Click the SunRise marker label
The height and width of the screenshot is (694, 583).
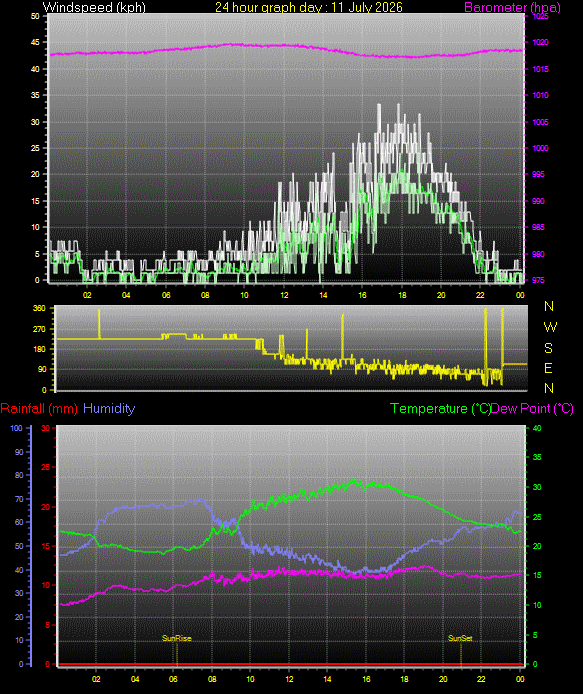pos(177,638)
